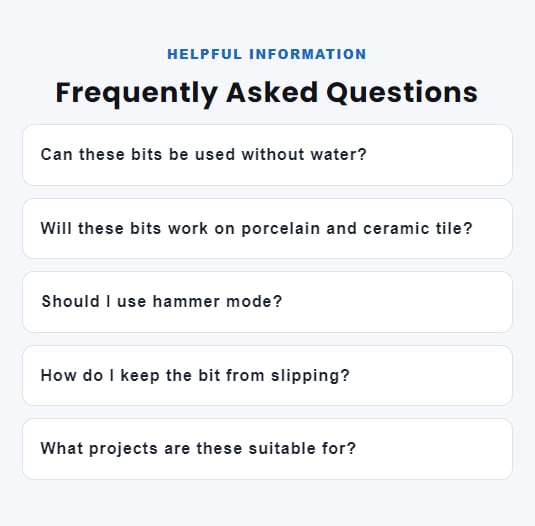Screen dimensions: 535x526
Task: Open 'What projects are these suitable for?' item
Action: [x=267, y=449]
